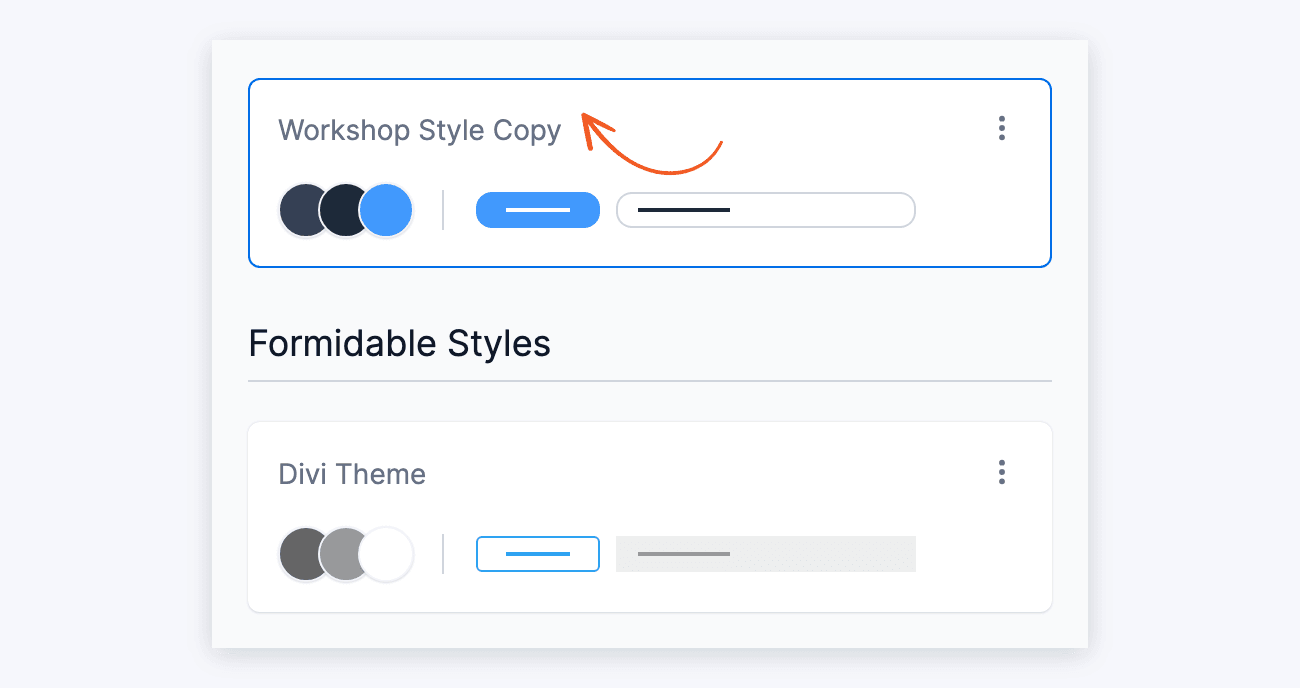Click the outlined button preview in Divi Theme
The height and width of the screenshot is (688, 1300).
[x=538, y=554]
